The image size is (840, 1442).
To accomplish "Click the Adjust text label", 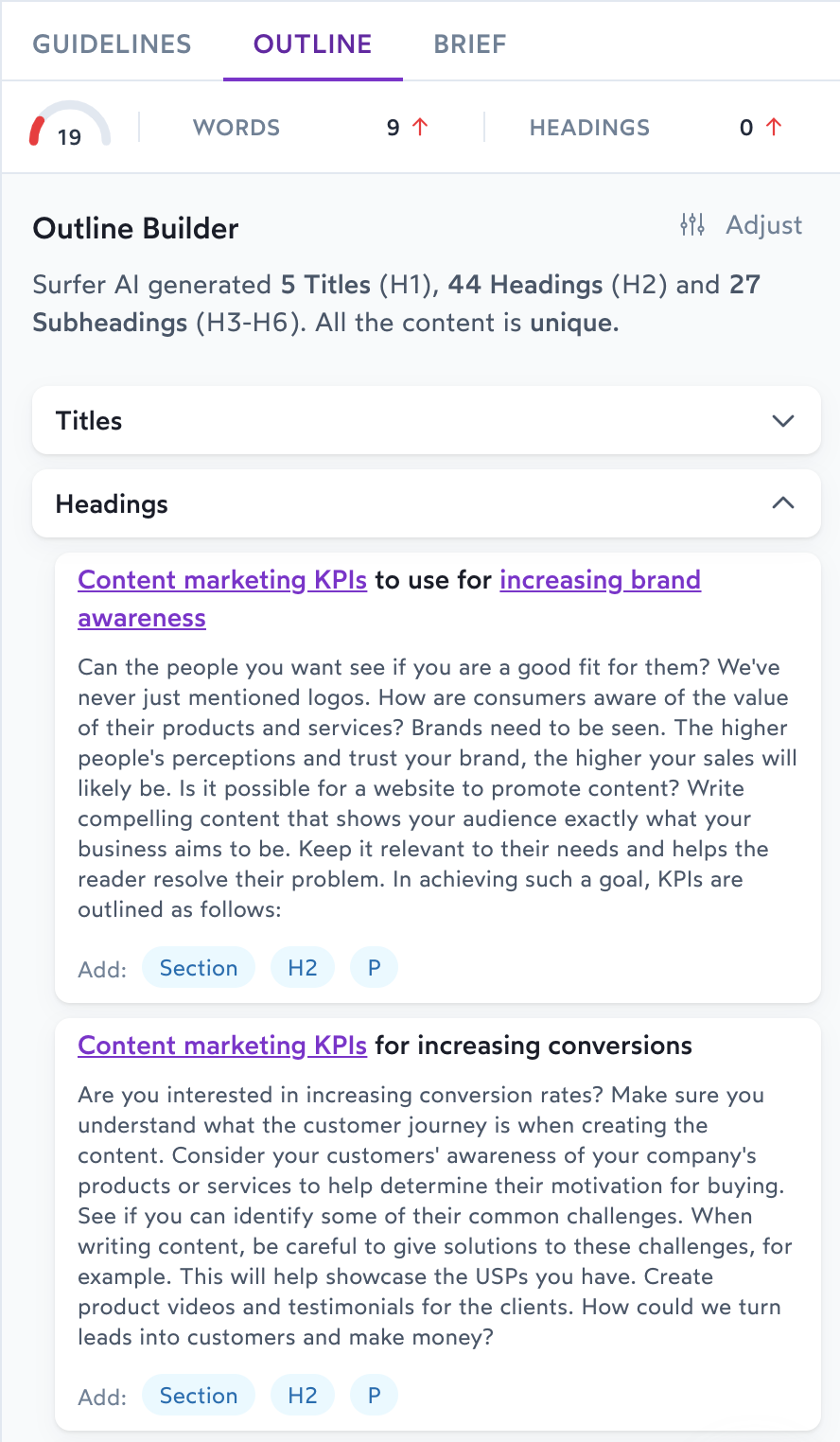I will pos(763,225).
